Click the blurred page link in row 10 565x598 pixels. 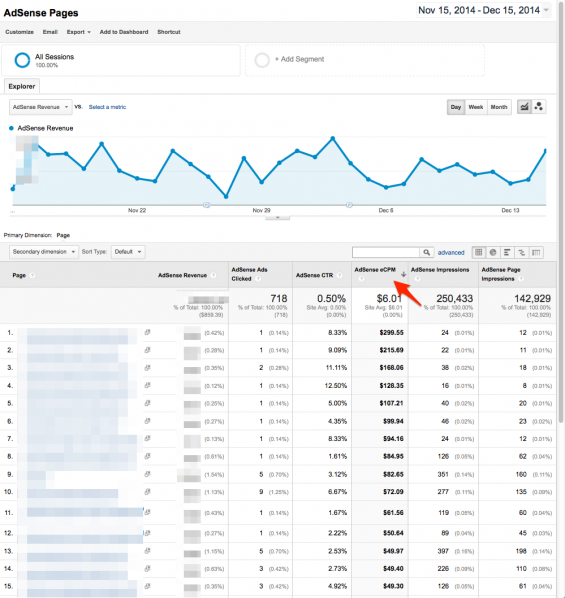72,494
